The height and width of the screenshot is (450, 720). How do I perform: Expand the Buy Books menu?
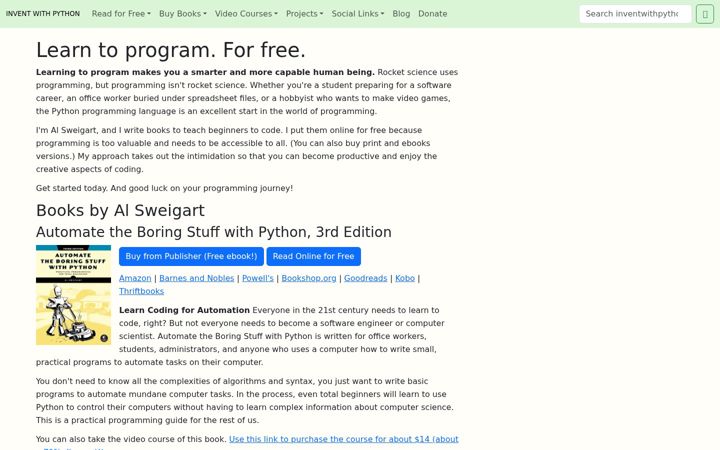(183, 14)
